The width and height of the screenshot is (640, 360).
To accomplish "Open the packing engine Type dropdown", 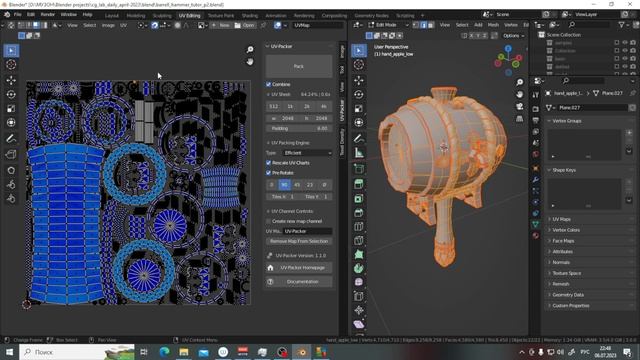I will pyautogui.click(x=308, y=153).
